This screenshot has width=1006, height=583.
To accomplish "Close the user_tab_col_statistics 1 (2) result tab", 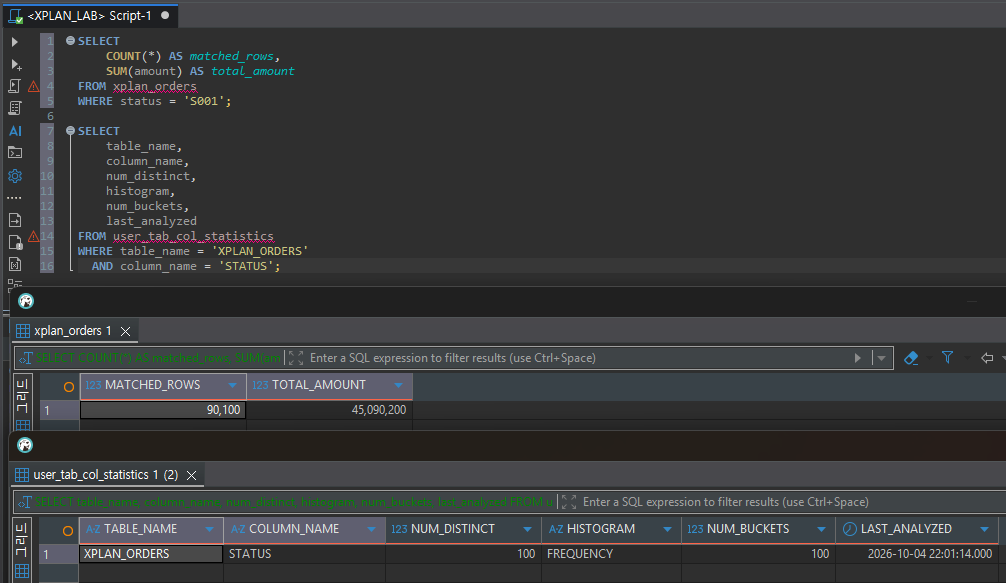I will [x=191, y=475].
